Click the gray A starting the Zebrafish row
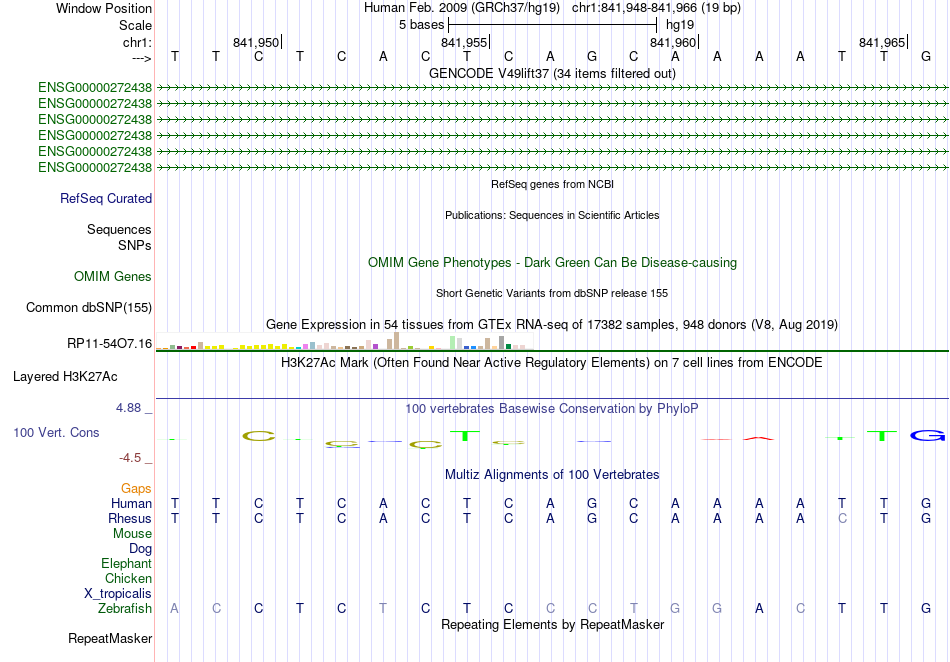Image resolution: width=950 pixels, height=662 pixels. pyautogui.click(x=174, y=608)
